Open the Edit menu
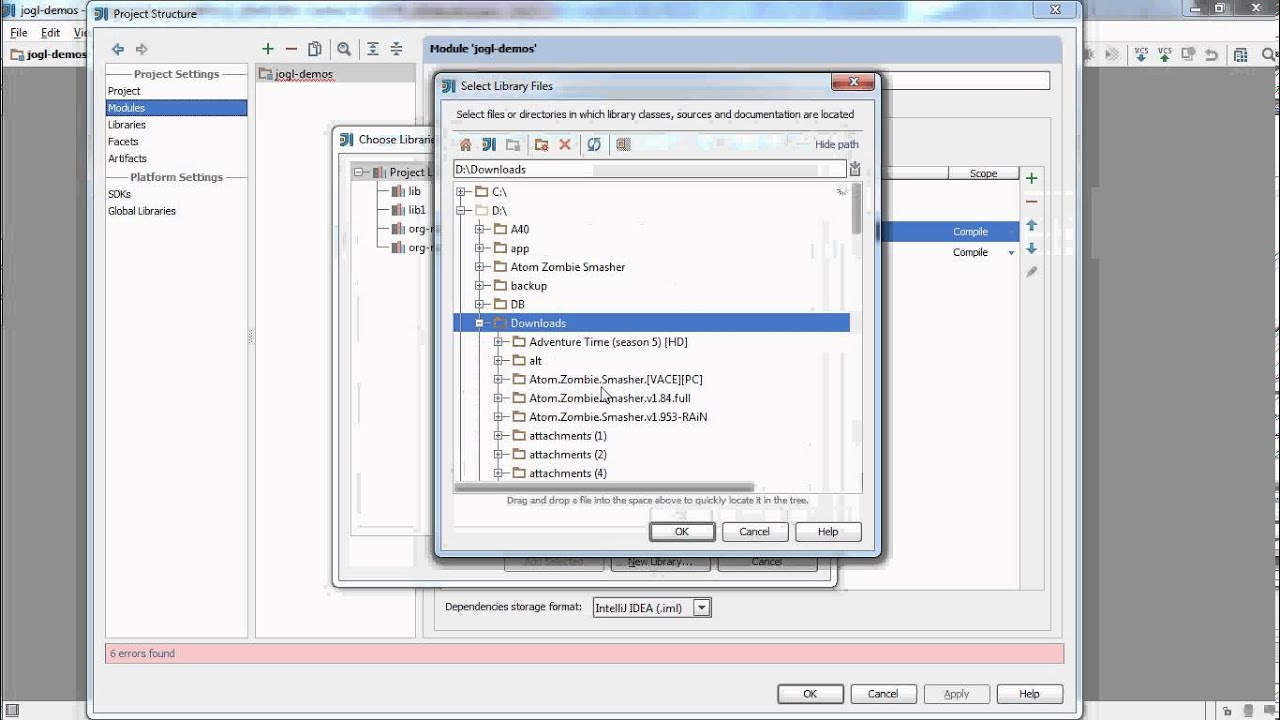This screenshot has height=720, width=1280. point(51,33)
